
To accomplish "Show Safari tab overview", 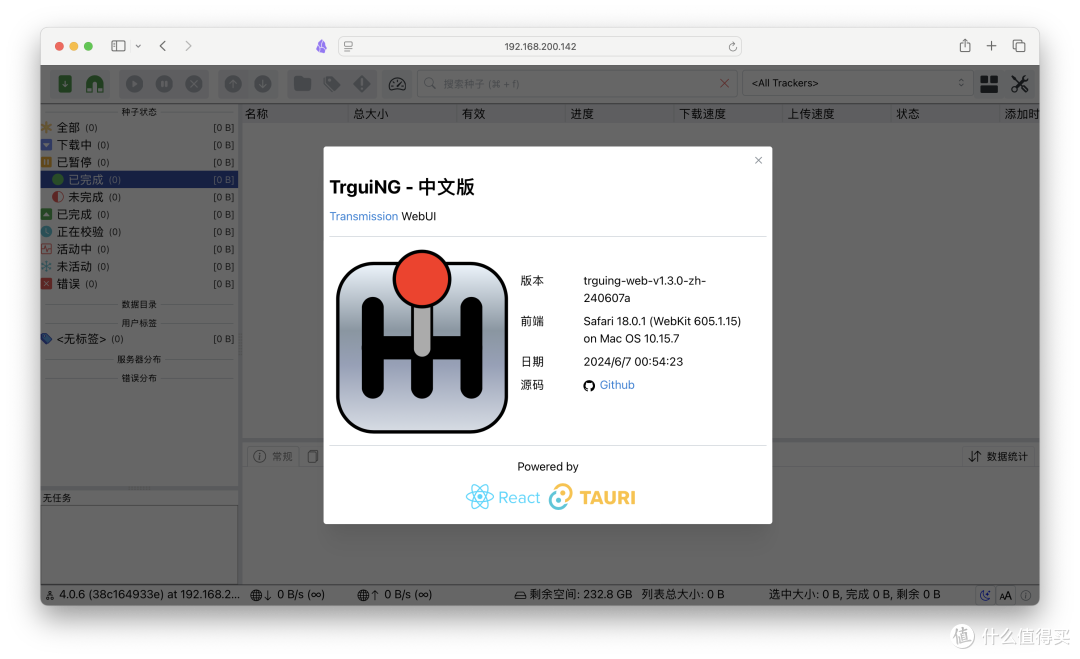I will 1019,45.
